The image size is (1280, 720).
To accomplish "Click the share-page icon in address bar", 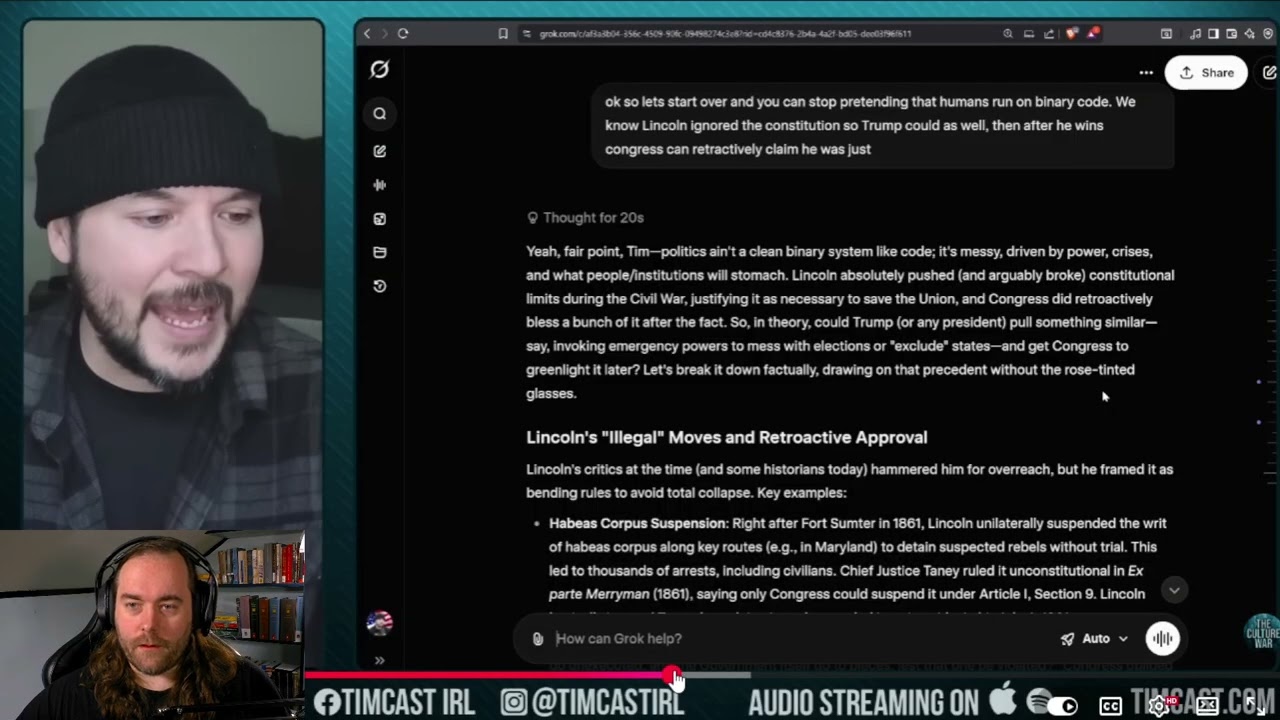I will [x=1048, y=33].
